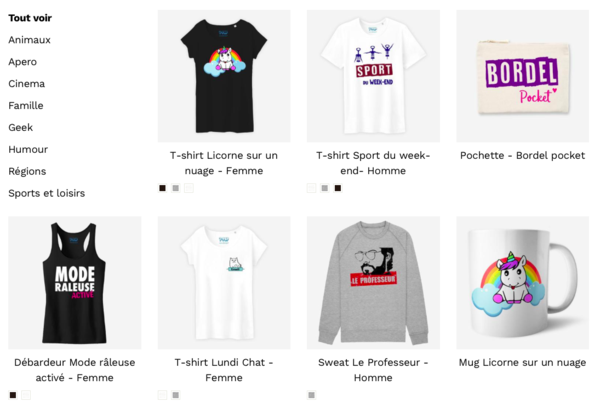Viewport: 600px width, 414px height.
Task: Choose grey swatch for Licorne t-shirt
Action: click(x=176, y=188)
